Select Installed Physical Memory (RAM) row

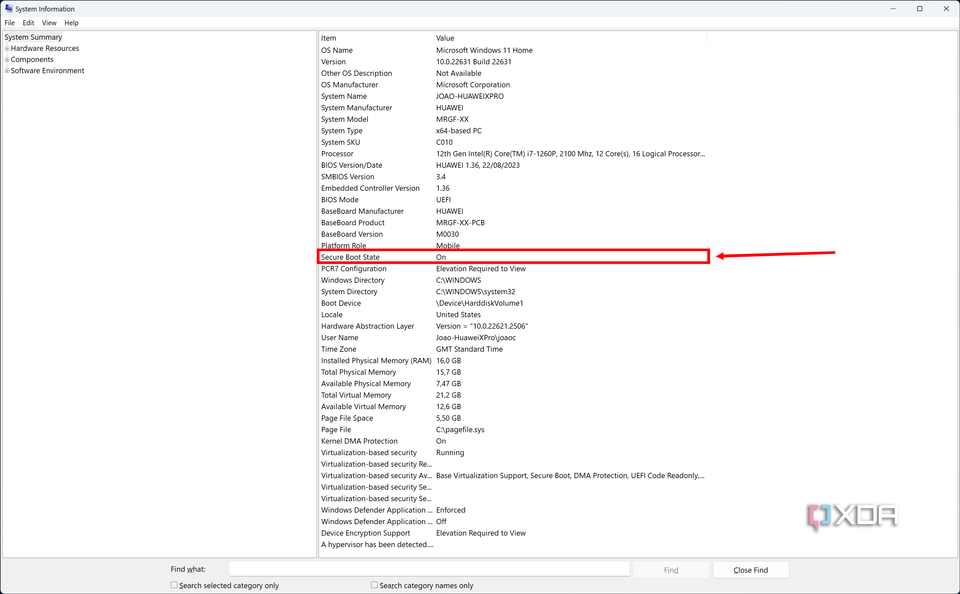click(x=513, y=361)
